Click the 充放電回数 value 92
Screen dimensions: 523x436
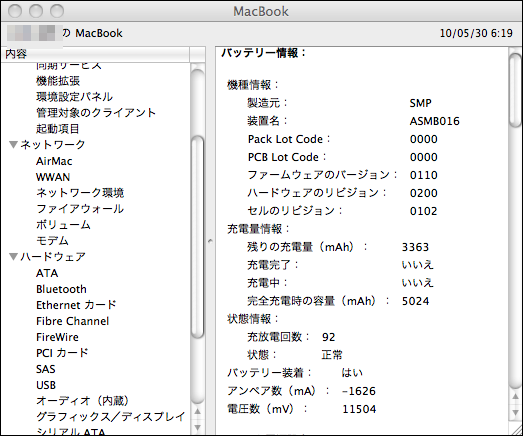pos(329,337)
